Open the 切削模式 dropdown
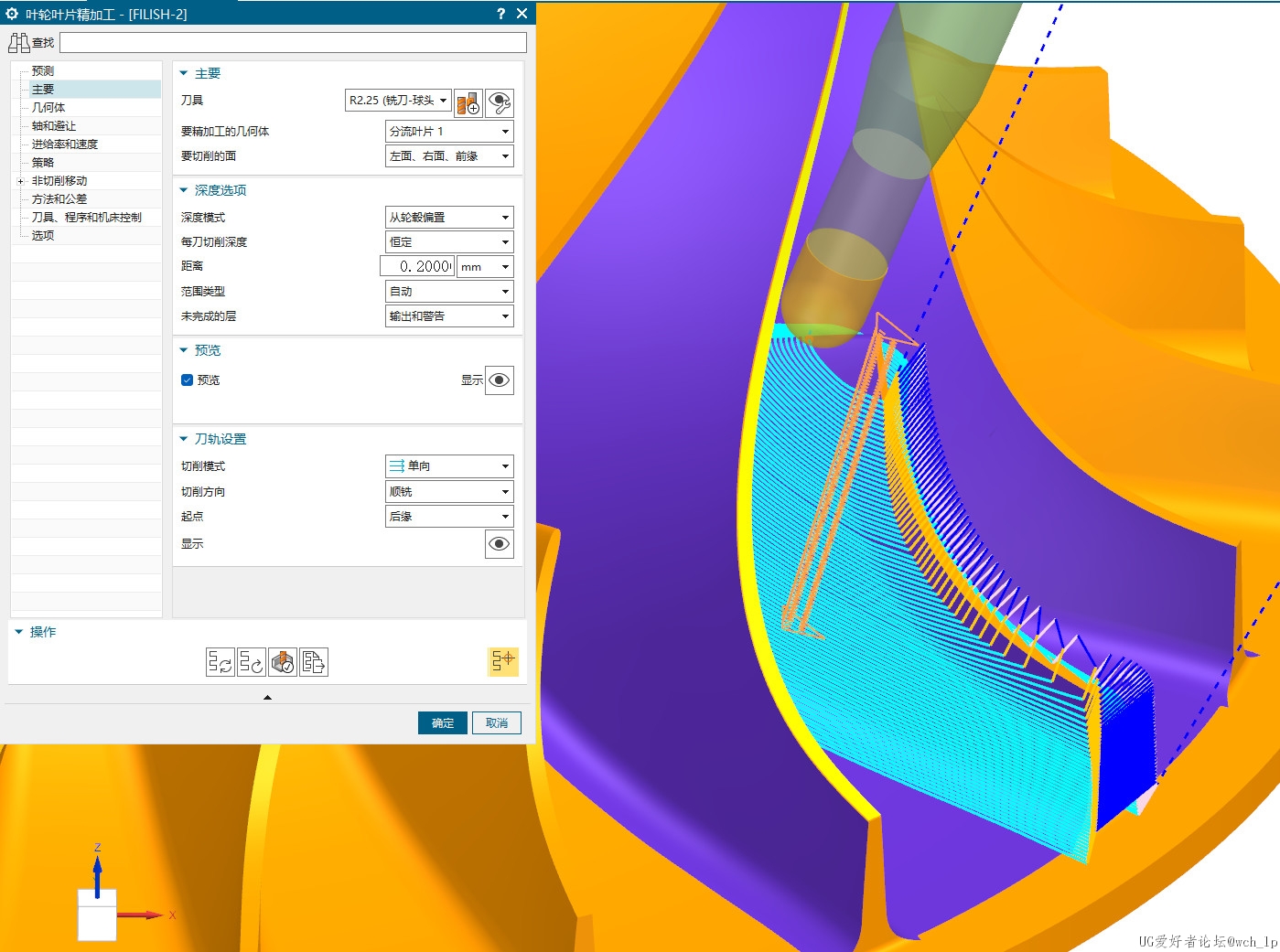The image size is (1280, 952). tap(449, 466)
